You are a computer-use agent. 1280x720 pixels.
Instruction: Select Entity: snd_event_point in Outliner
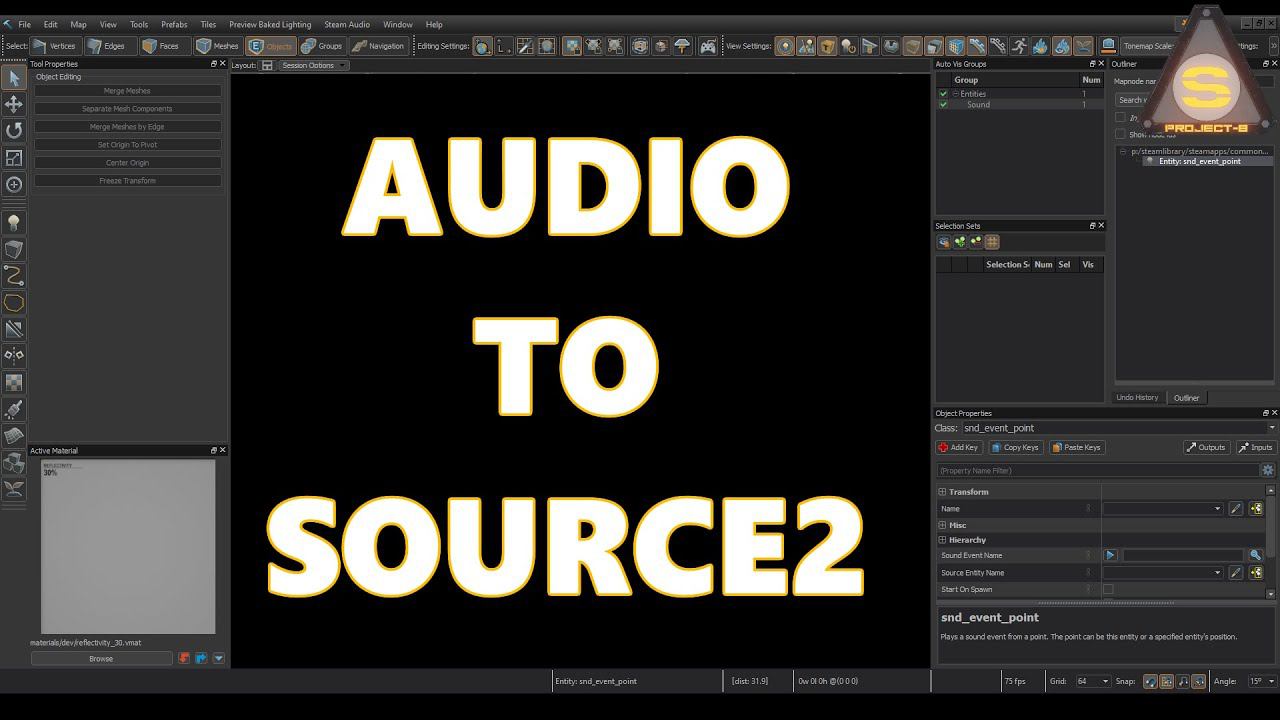(1199, 161)
